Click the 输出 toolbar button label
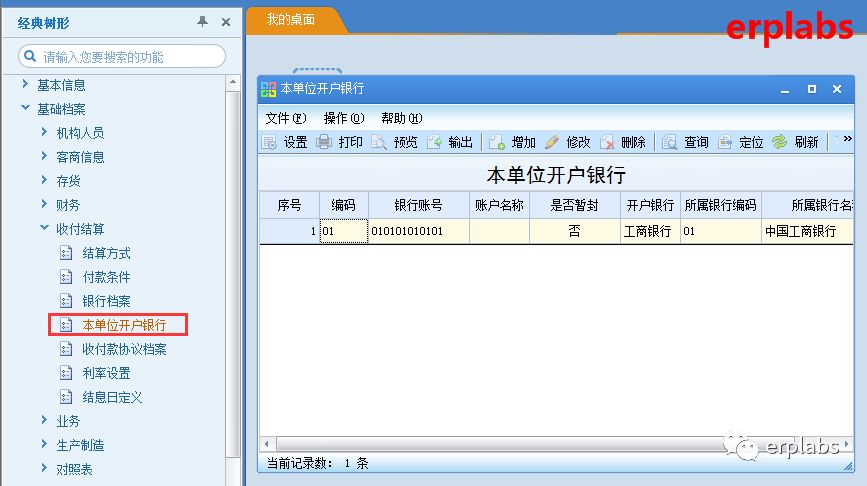The image size is (867, 486). click(x=461, y=143)
